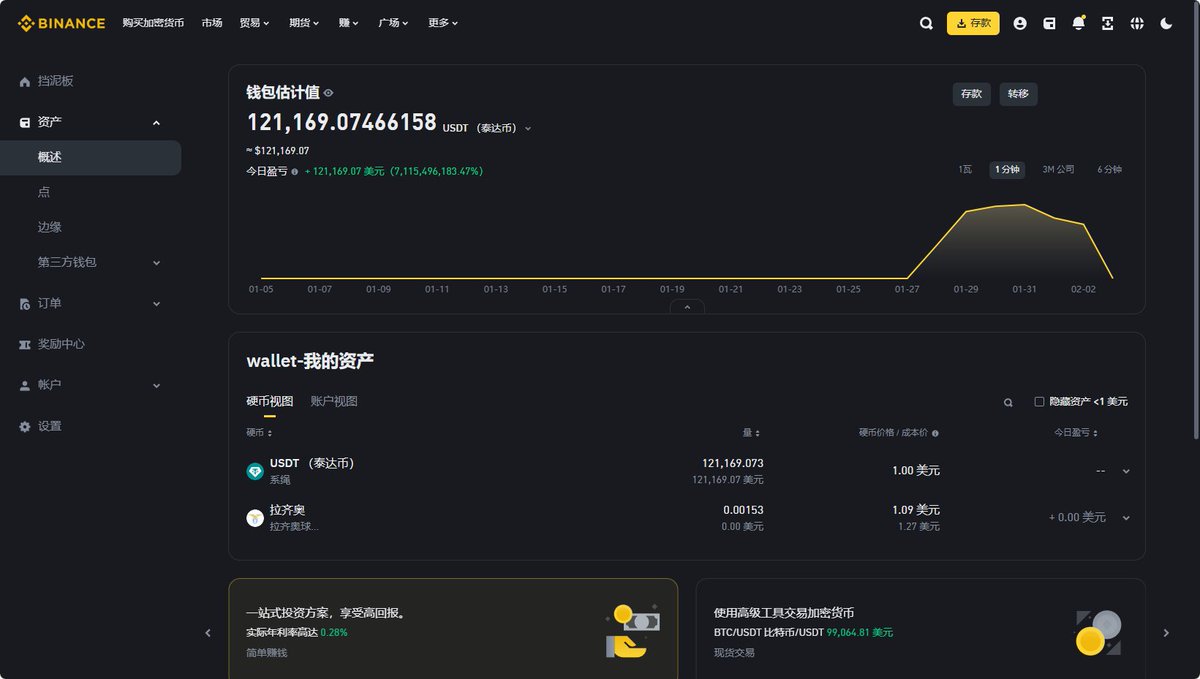Switch to the 账户视图 tab
1200x679 pixels.
(x=334, y=401)
